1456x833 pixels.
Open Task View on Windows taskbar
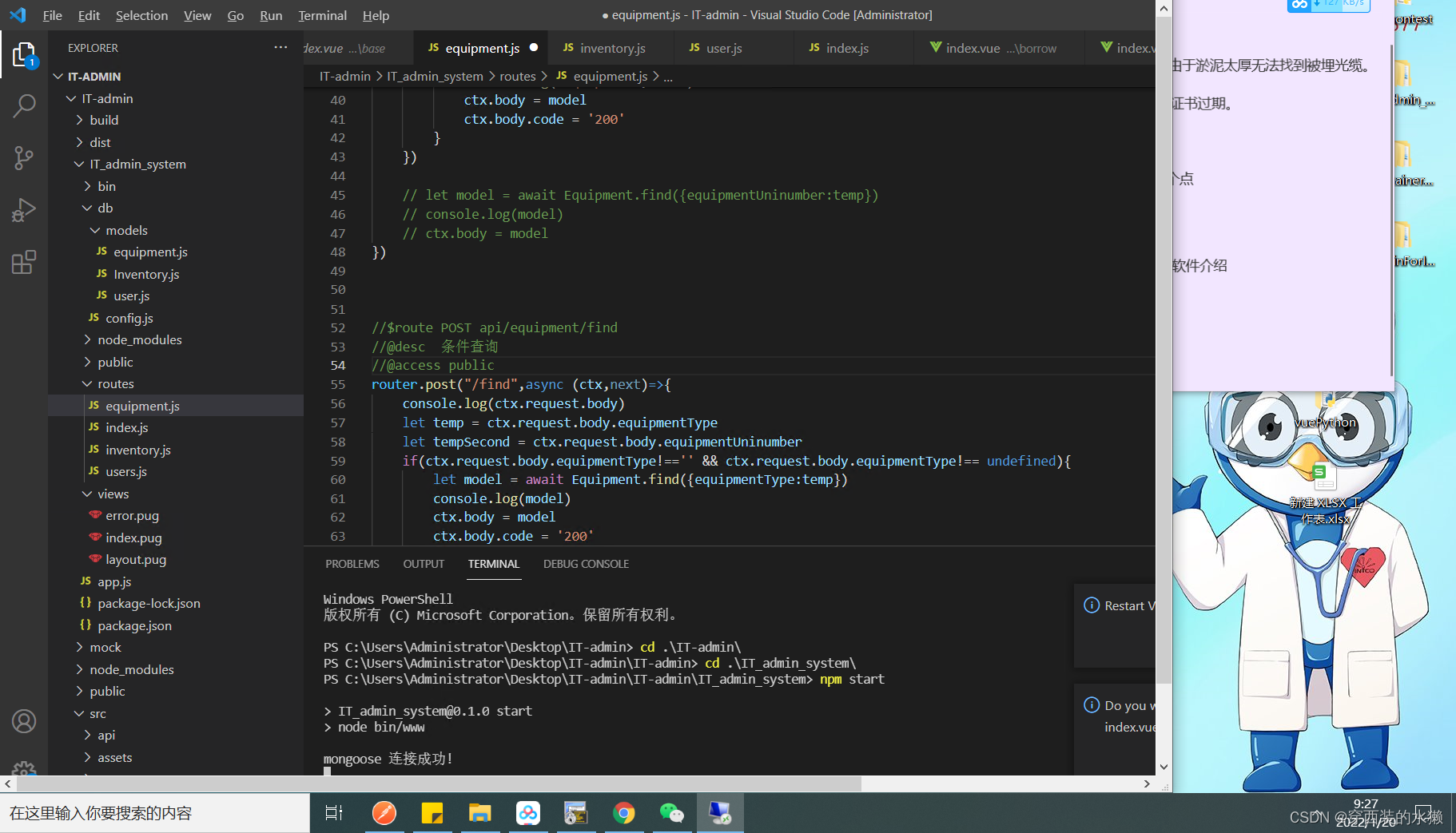point(334,812)
